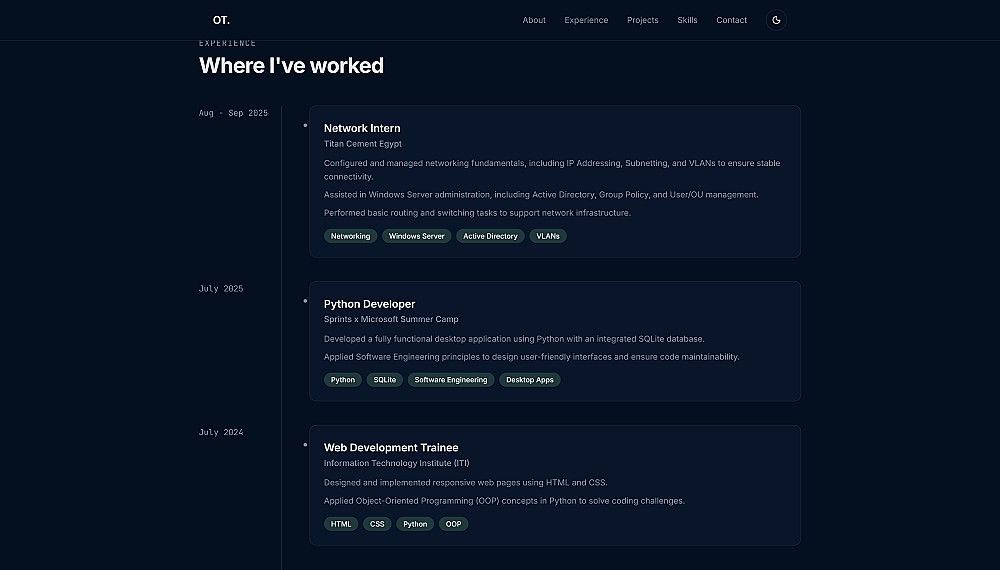Click the Desktop Apps tag
This screenshot has height=570, width=1000.
click(530, 380)
